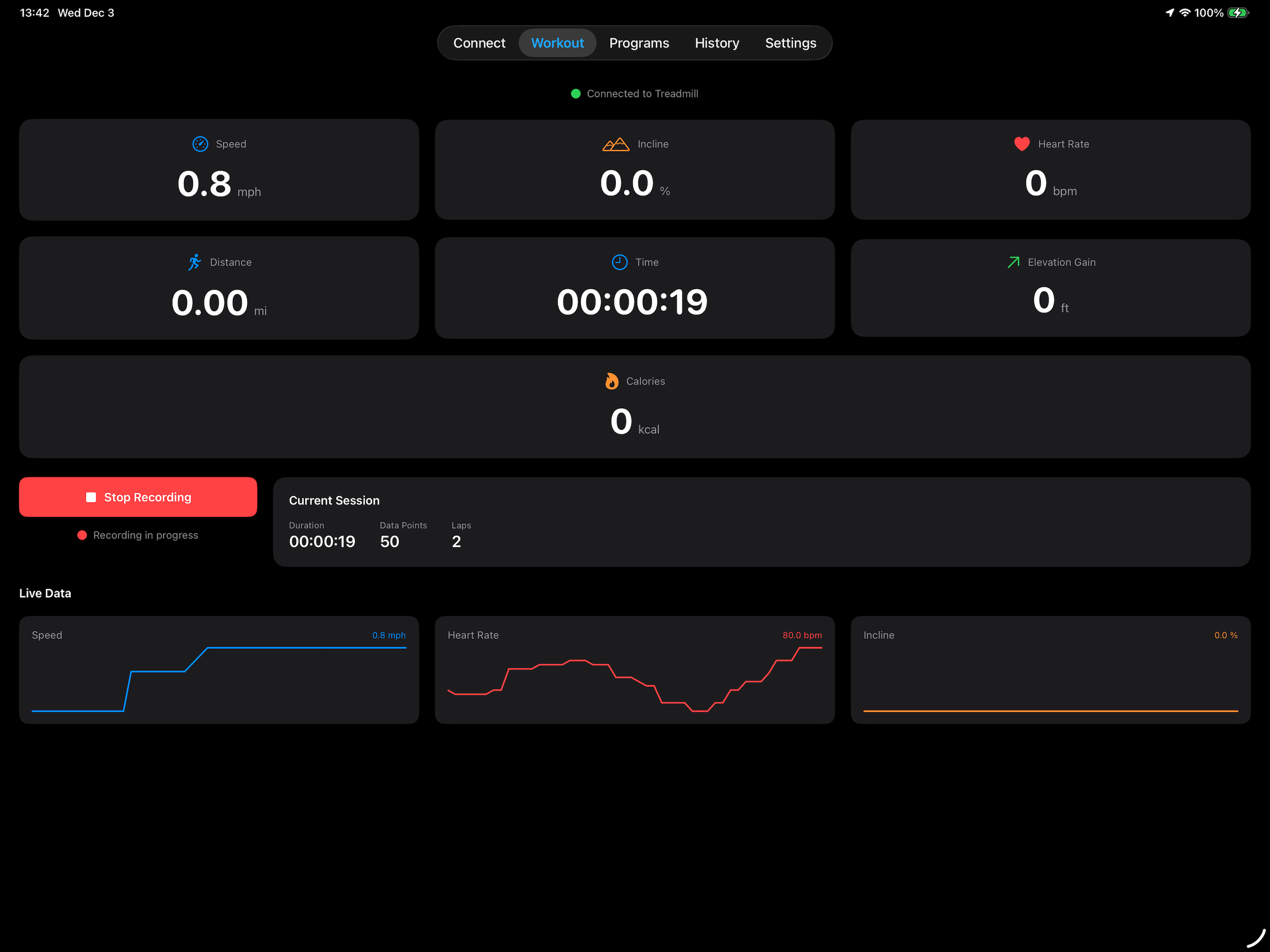Screen dimensions: 1270x952
Task: Click the Stop Recording button
Action: coord(138,496)
